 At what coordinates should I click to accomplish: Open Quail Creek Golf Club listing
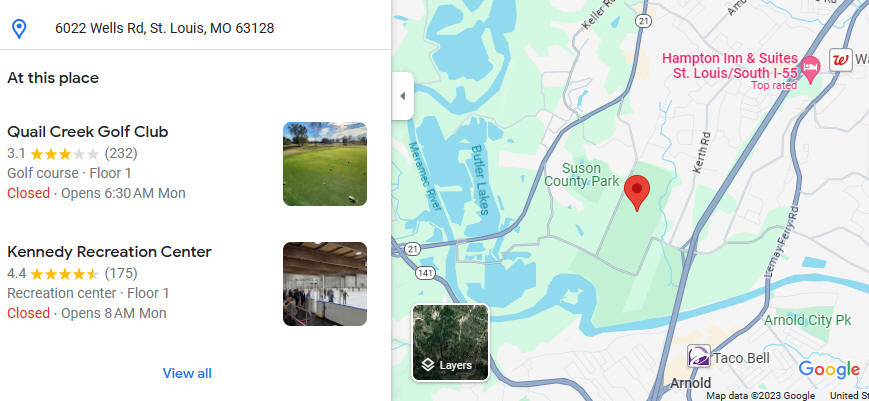(x=88, y=132)
